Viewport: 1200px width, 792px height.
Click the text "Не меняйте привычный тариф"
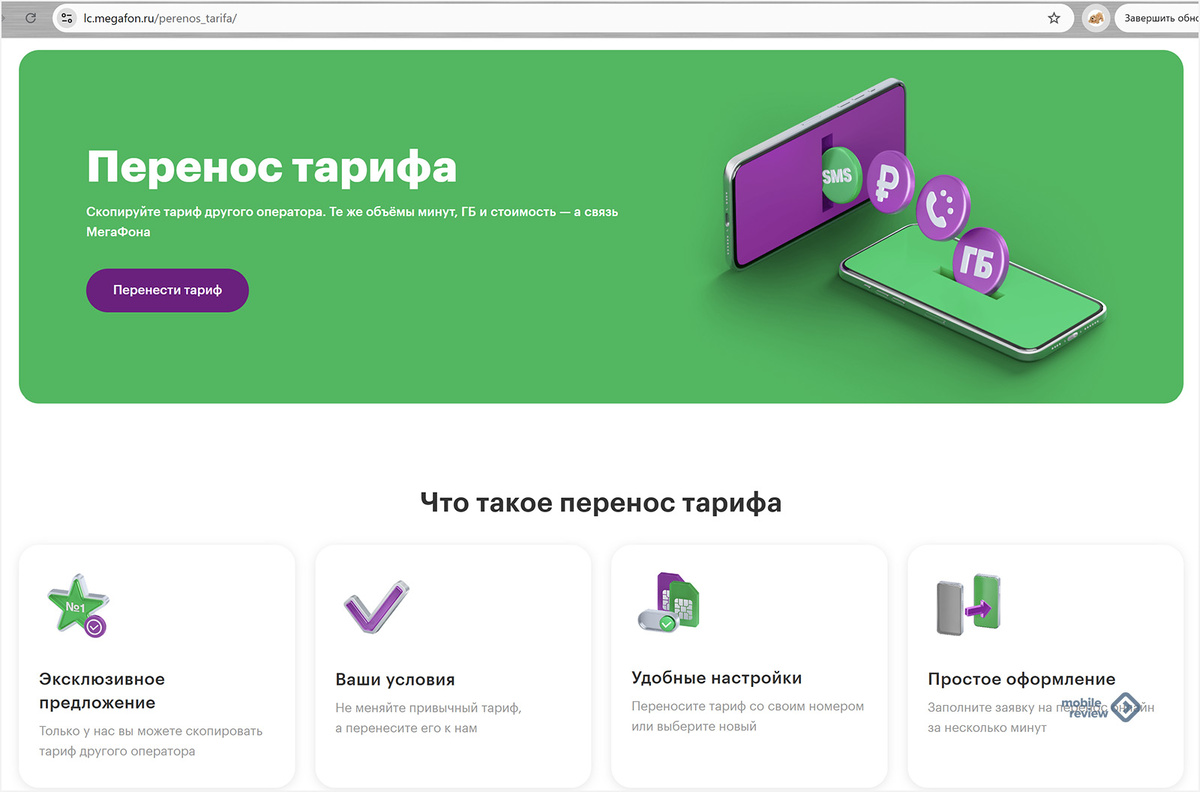[x=429, y=708]
